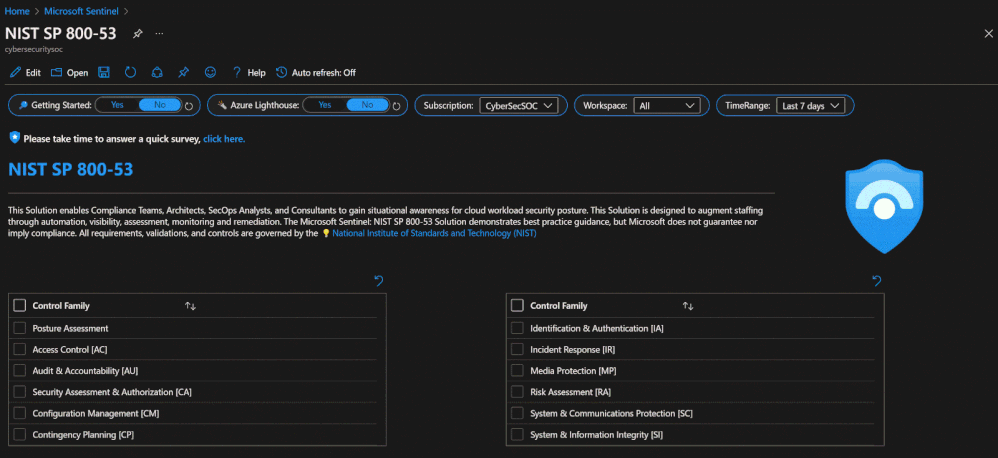Click the Incident Response [IR] row text
998x458 pixels.
pyautogui.click(x=572, y=349)
